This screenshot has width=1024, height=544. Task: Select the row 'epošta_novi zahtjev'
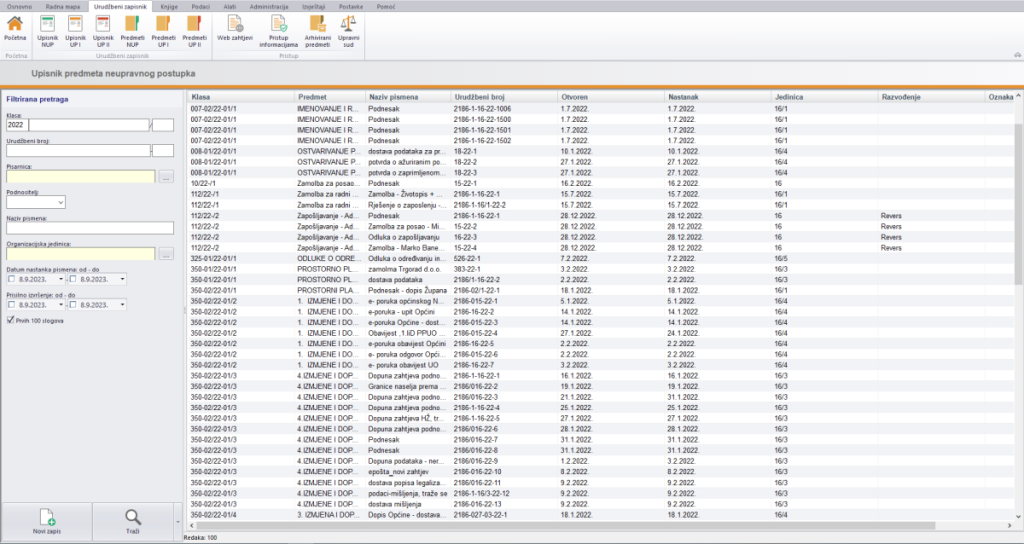[601, 472]
